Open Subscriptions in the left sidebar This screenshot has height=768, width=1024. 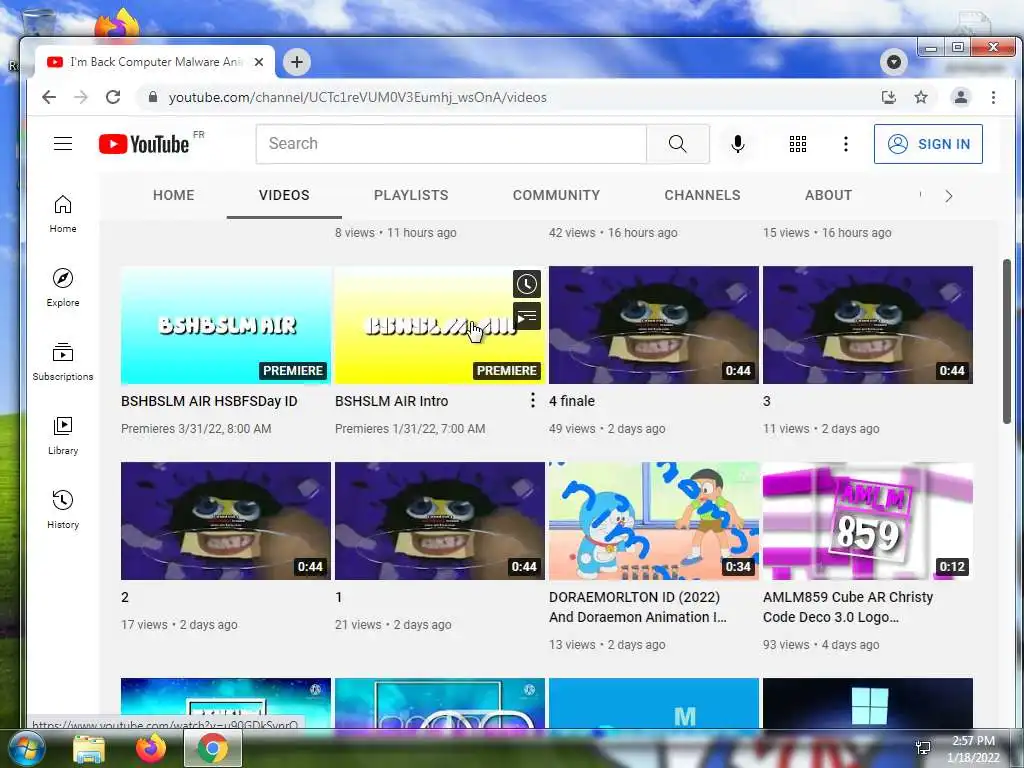[x=63, y=361]
